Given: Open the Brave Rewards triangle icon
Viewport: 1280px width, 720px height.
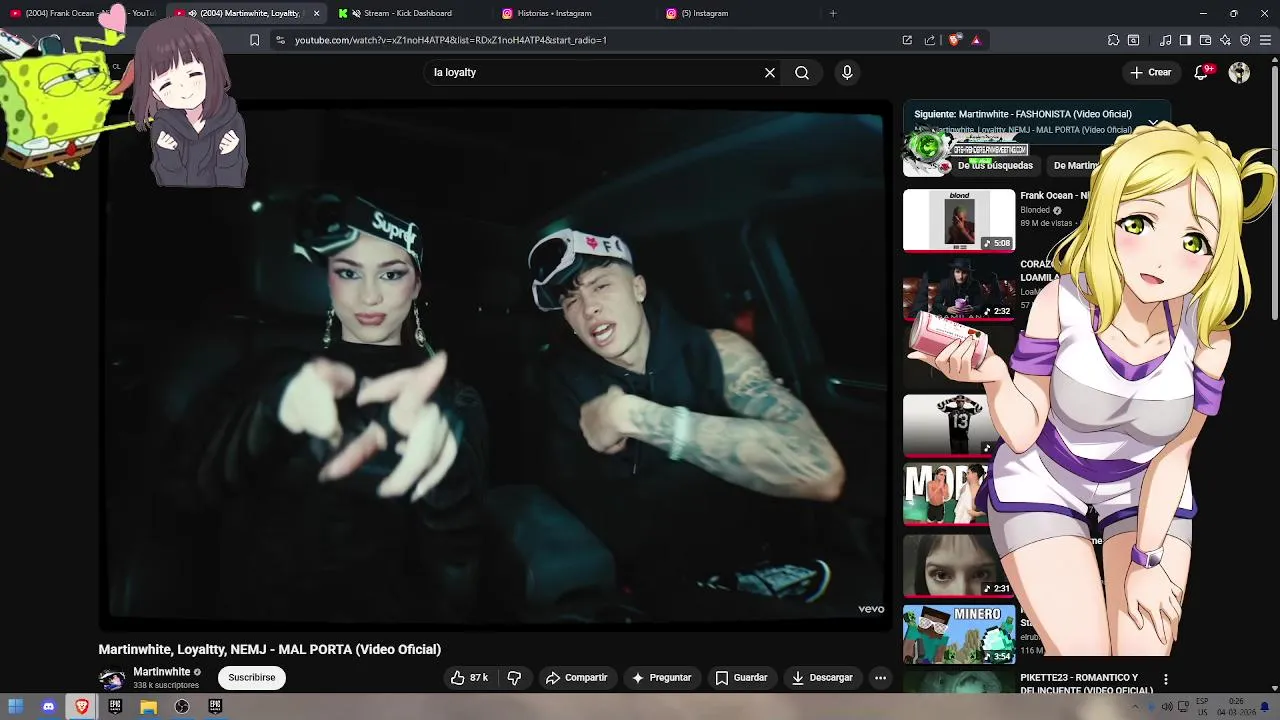Looking at the screenshot, I should coord(976,40).
